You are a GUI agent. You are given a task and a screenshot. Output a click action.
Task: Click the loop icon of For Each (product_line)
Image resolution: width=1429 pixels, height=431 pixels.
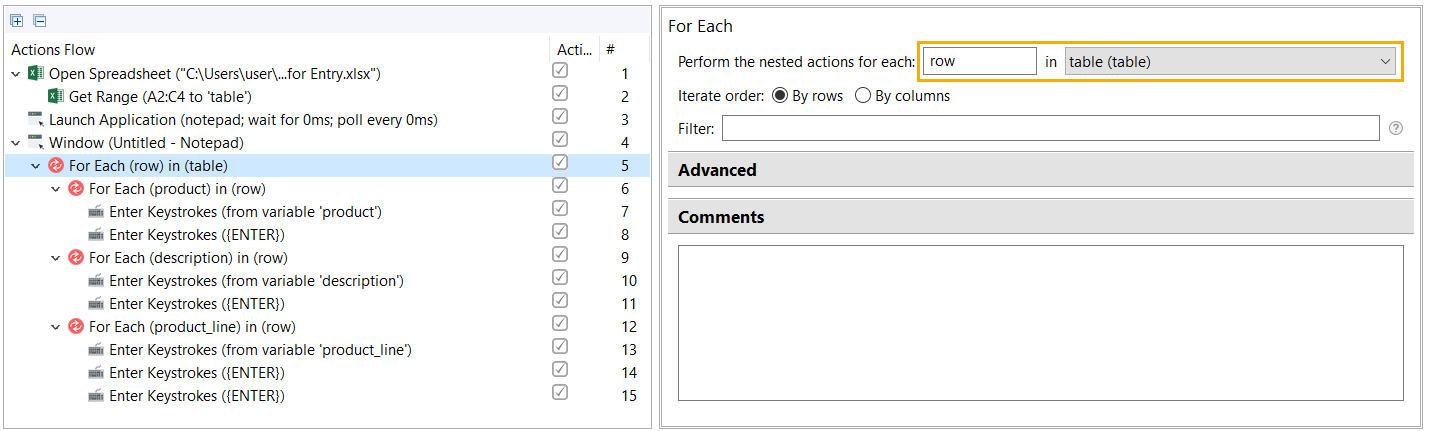coord(76,327)
